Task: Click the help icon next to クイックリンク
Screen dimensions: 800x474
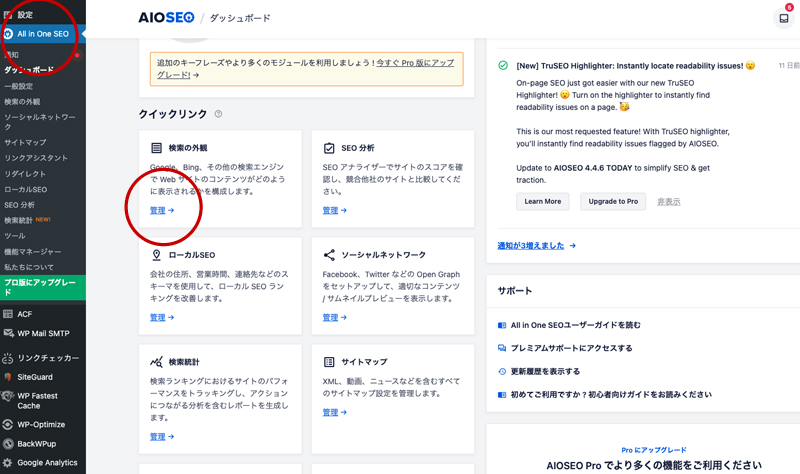Action: coord(218,114)
